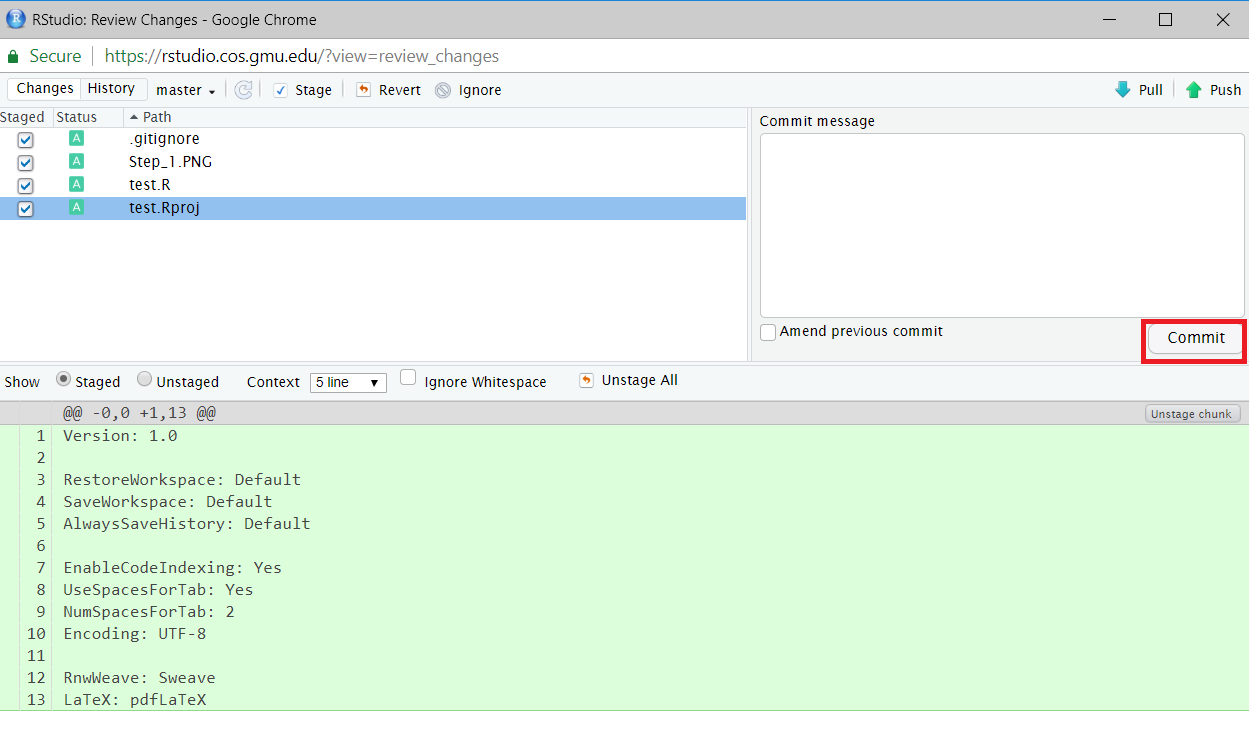Click diff line 'NumSpacesForTab: 2'
This screenshot has width=1251, height=750.
tap(149, 612)
